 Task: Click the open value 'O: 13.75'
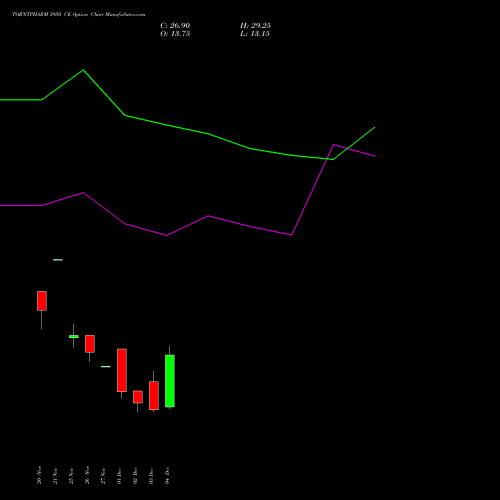tap(175, 34)
